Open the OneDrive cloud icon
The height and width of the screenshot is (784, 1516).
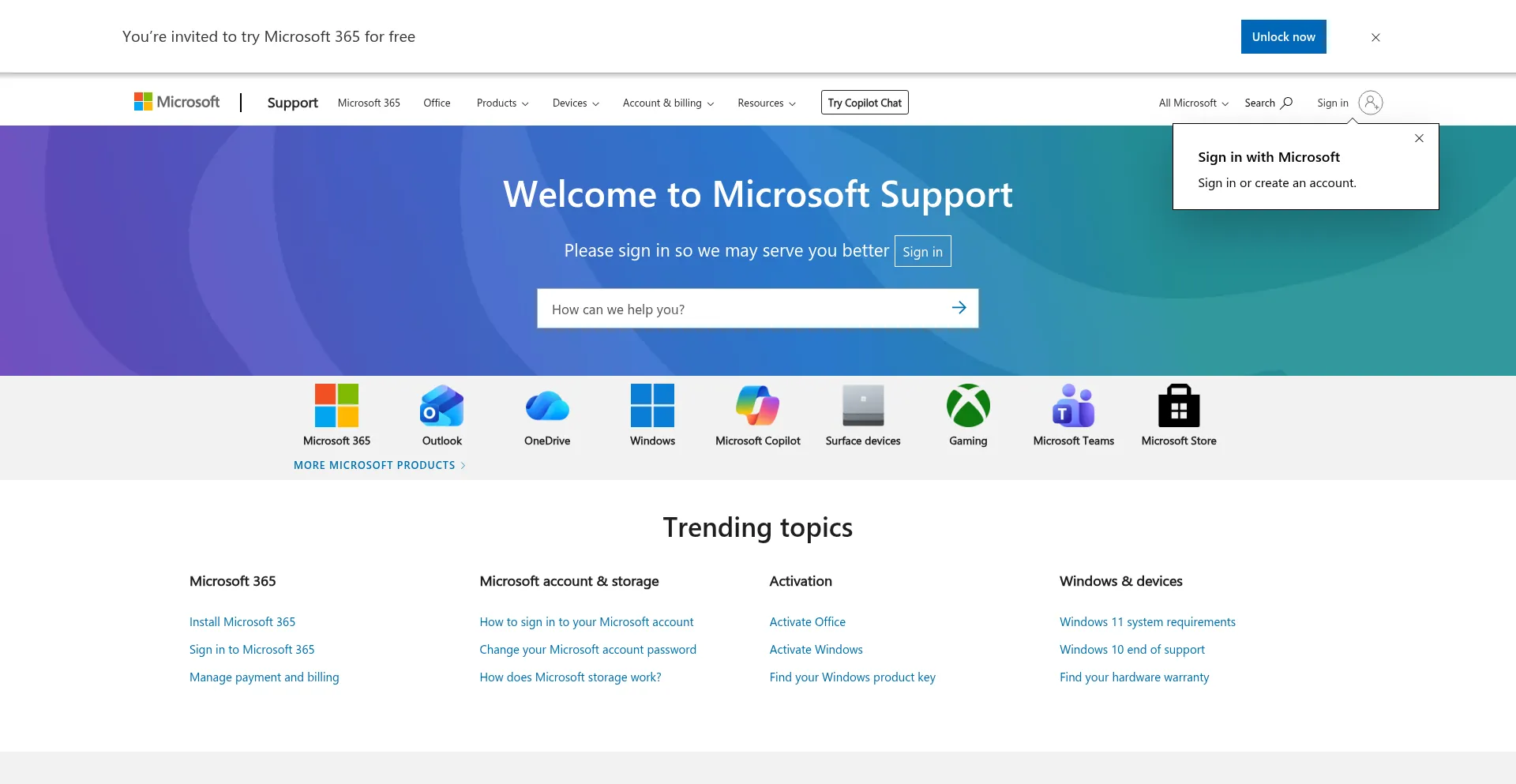(x=547, y=406)
